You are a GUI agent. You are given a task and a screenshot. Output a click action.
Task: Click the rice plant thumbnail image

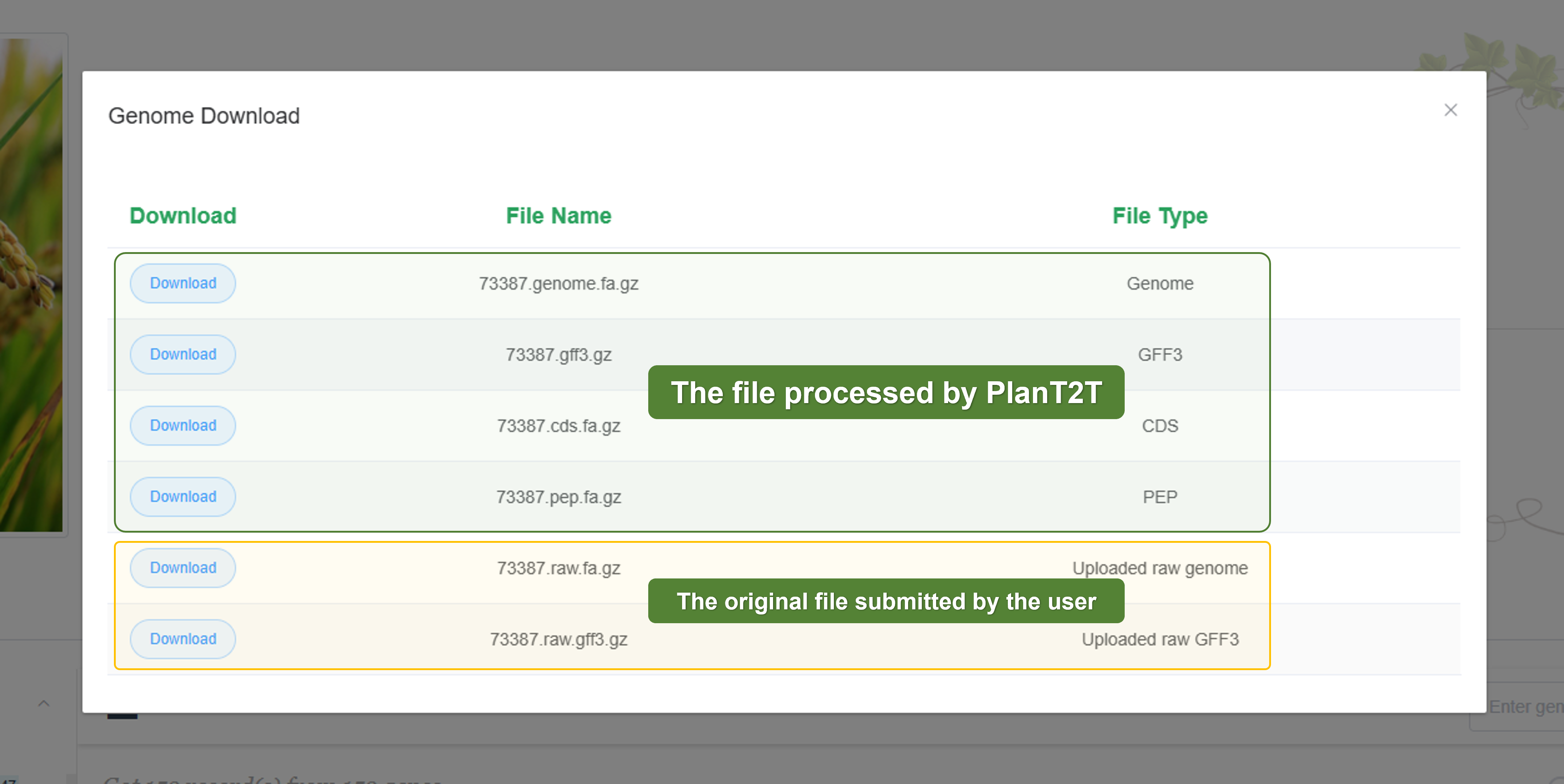(x=30, y=285)
